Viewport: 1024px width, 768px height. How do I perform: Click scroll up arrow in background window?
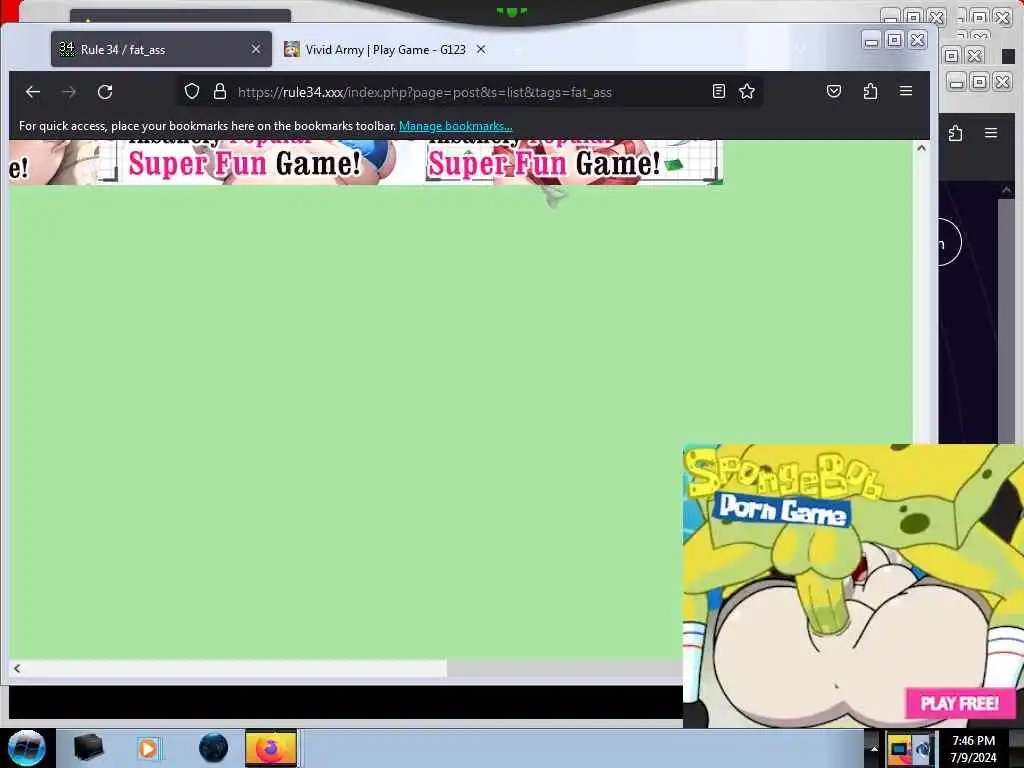1006,190
